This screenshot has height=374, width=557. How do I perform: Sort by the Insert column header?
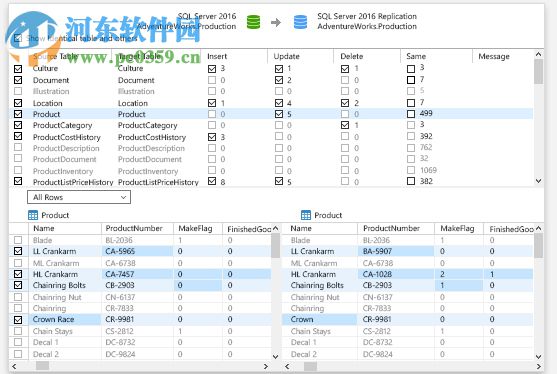(x=217, y=56)
